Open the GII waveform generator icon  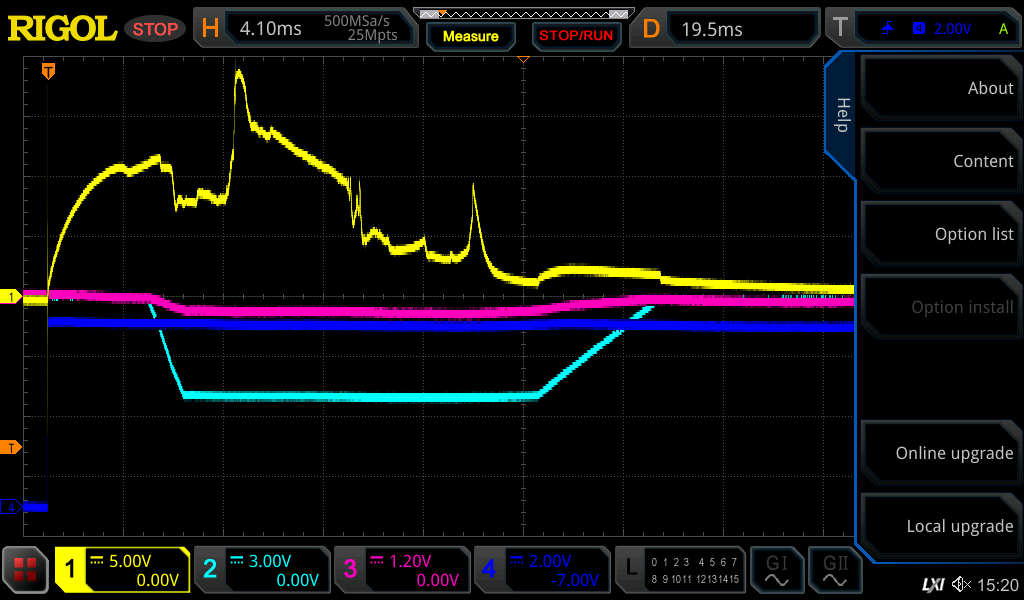(836, 570)
